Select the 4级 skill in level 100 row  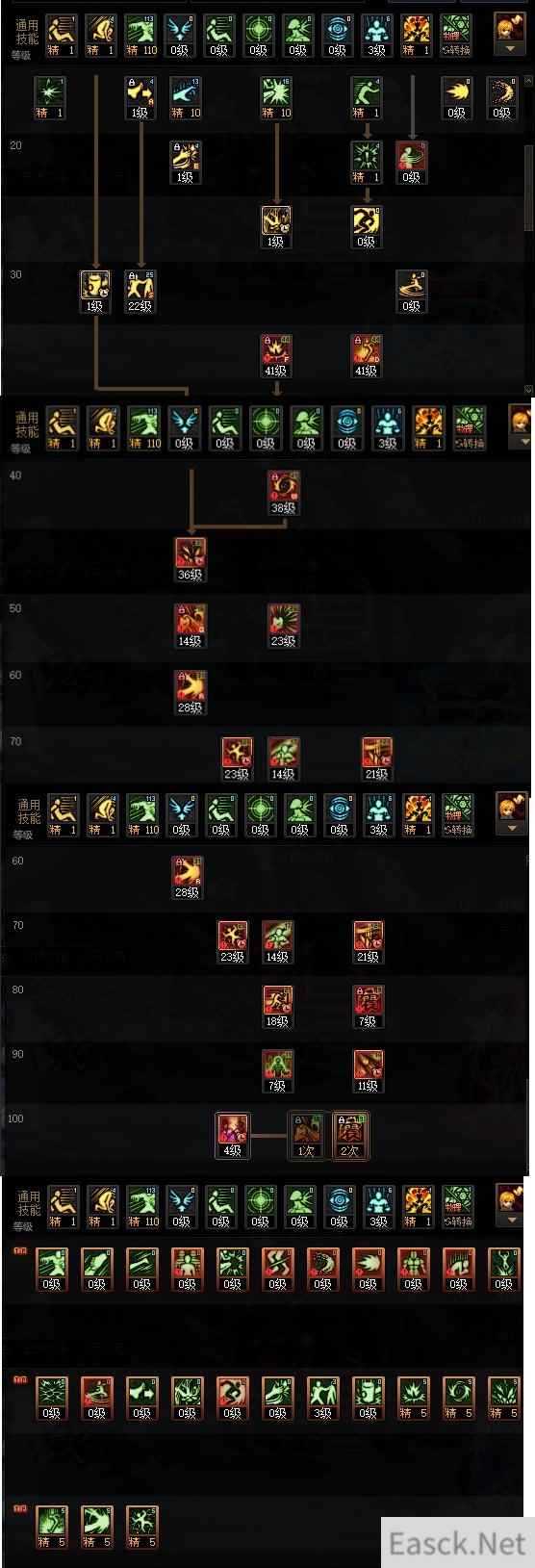tap(233, 1135)
